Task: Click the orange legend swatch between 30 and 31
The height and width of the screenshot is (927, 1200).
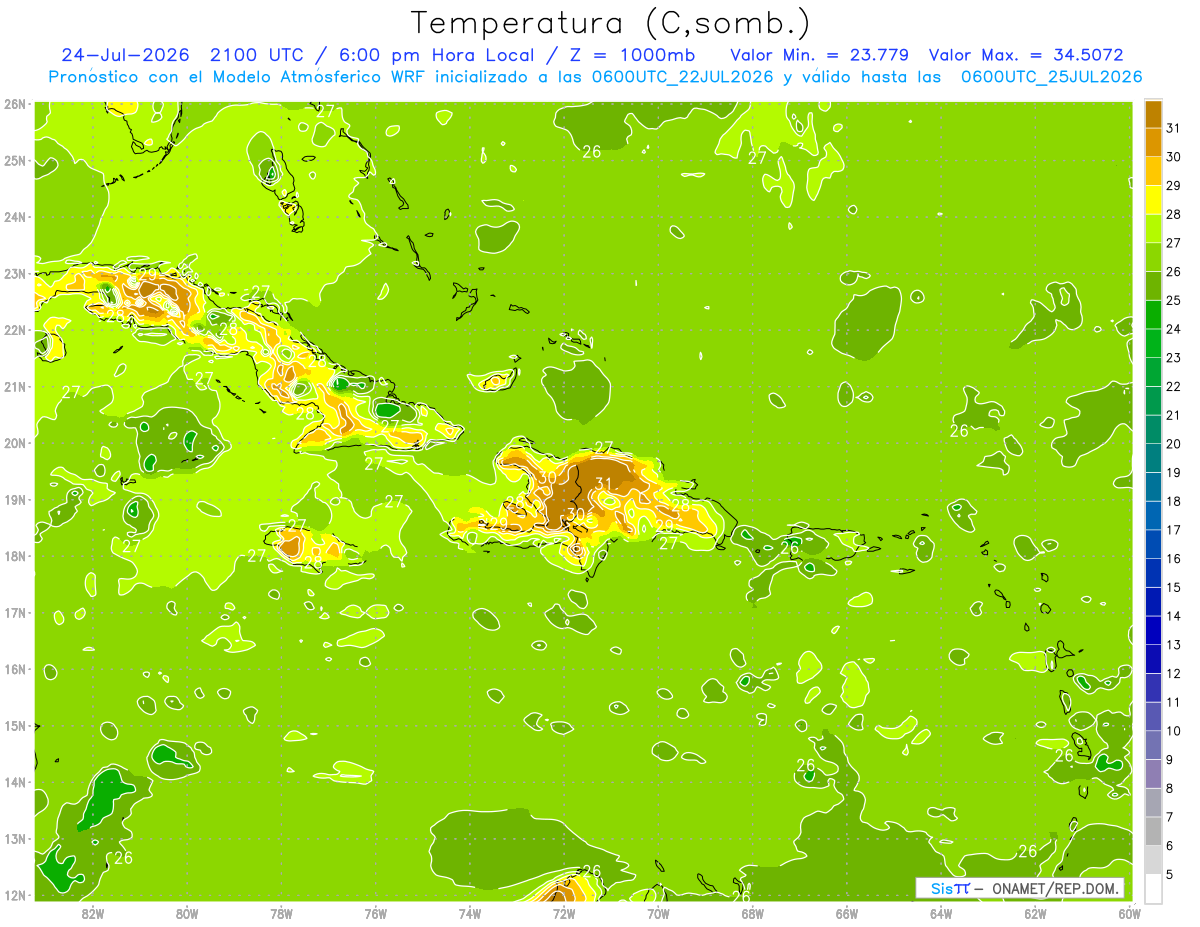Action: pyautogui.click(x=1153, y=142)
